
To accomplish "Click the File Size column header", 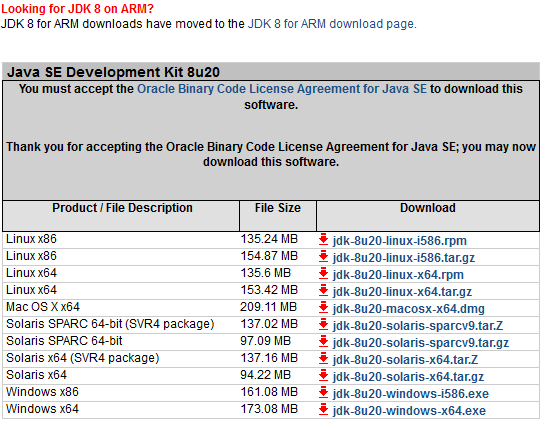I will 278,215.
